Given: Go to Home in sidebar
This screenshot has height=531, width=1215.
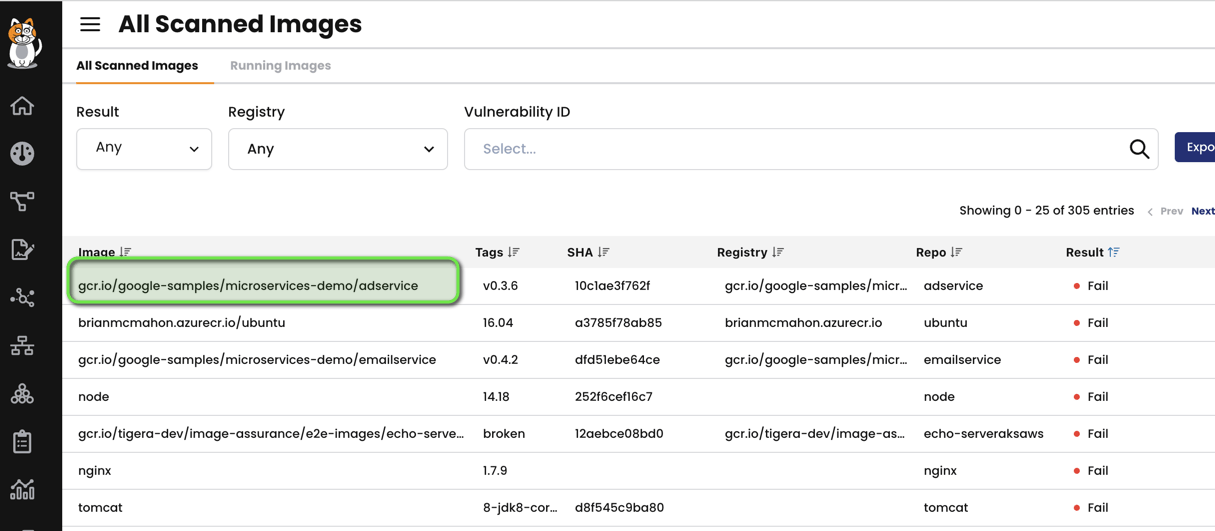Looking at the screenshot, I should click(x=22, y=105).
